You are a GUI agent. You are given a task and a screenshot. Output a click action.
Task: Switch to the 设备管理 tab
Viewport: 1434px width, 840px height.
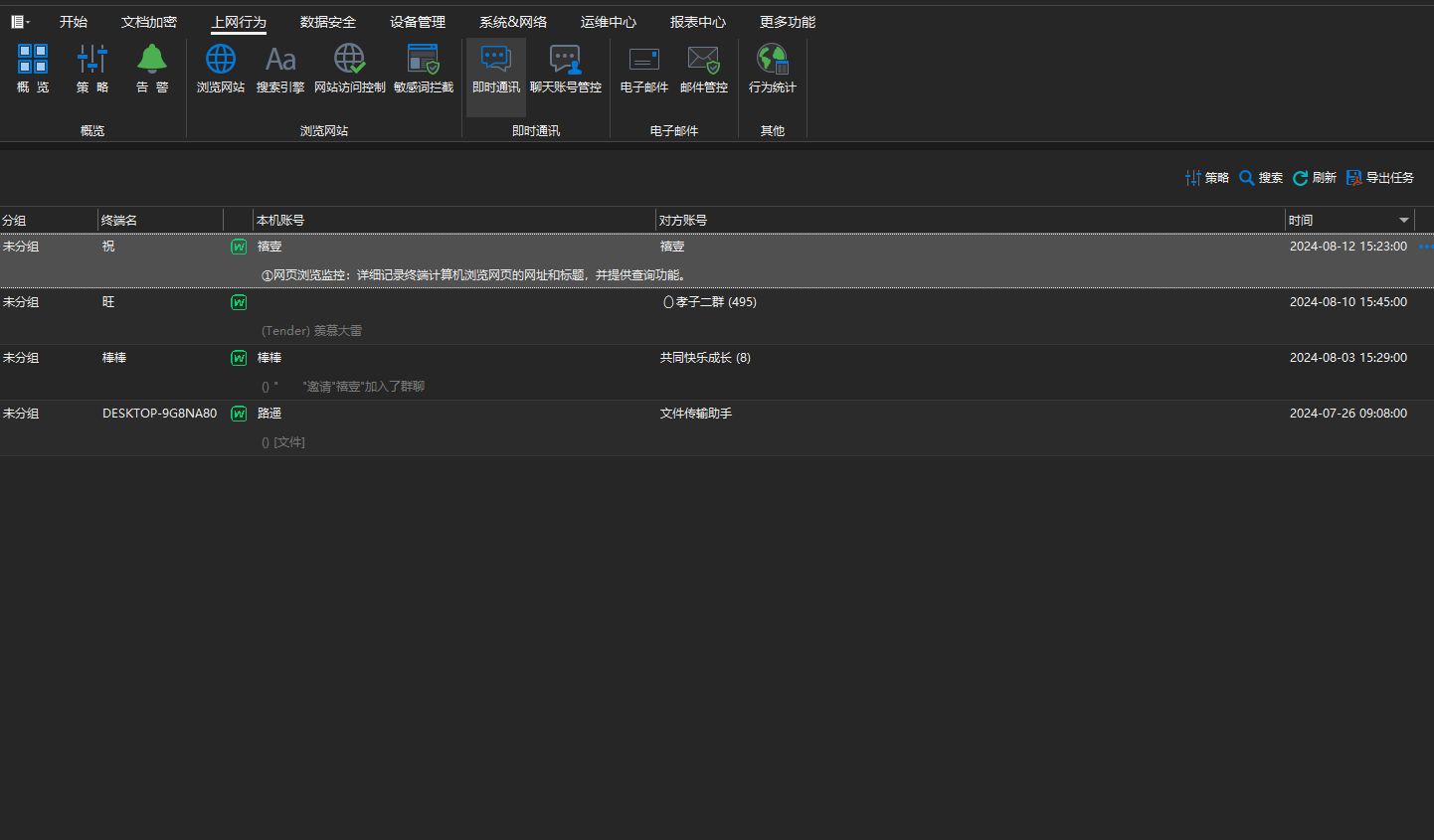point(418,22)
